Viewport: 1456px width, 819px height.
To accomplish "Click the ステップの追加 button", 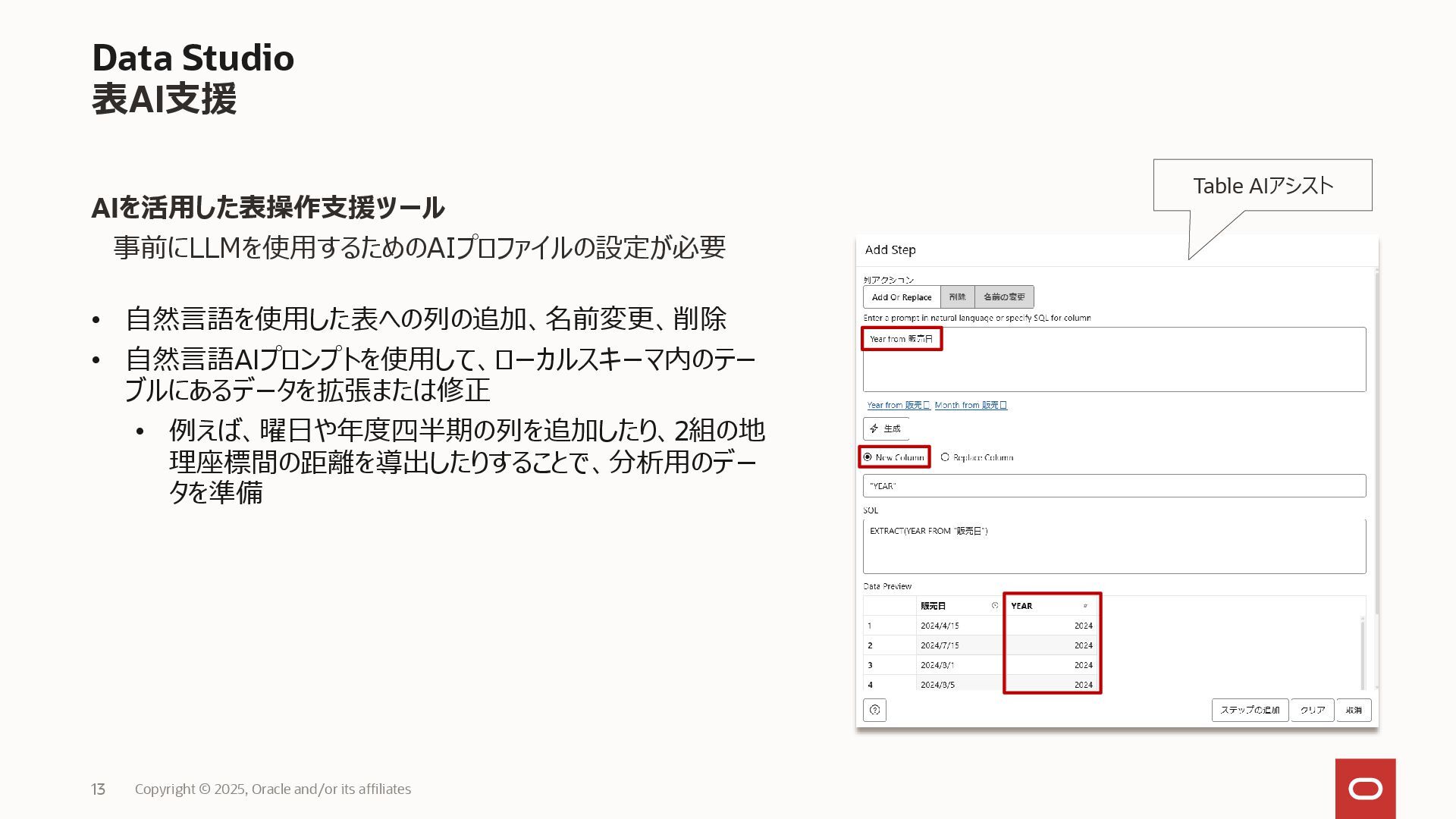I will tap(1250, 711).
